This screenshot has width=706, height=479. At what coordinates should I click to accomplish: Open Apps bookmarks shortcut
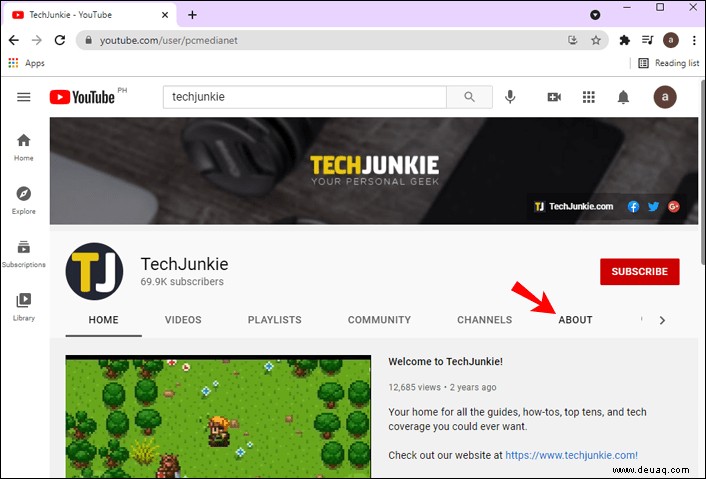[x=27, y=63]
